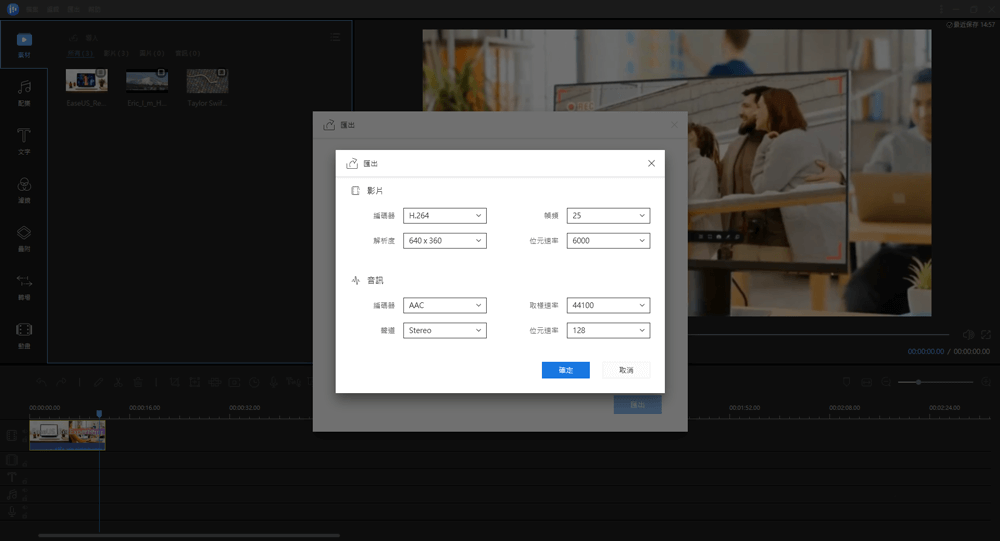Click the blue 確定 confirm button
Viewport: 1000px width, 541px height.
click(566, 370)
